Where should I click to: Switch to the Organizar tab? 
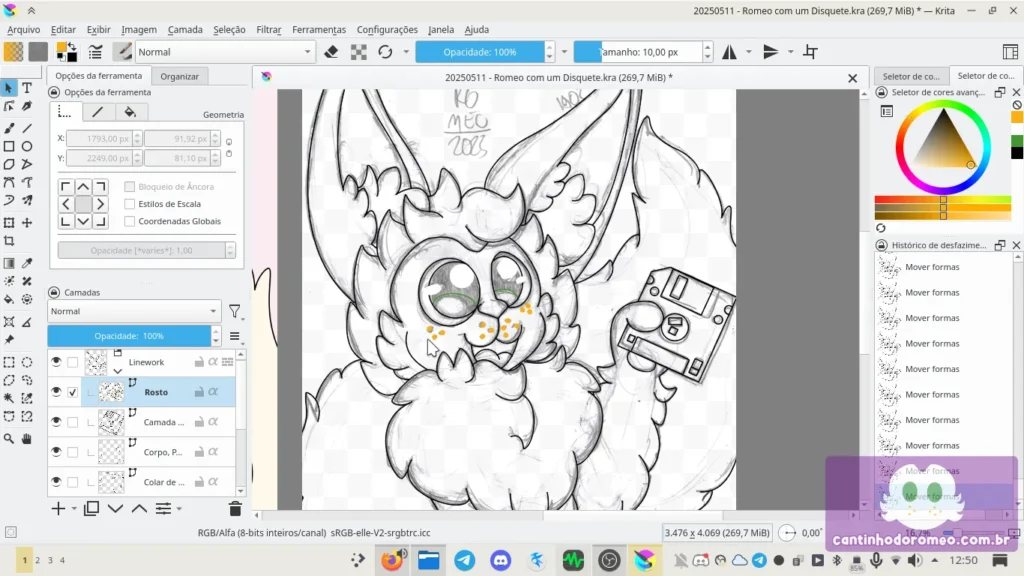tap(180, 76)
